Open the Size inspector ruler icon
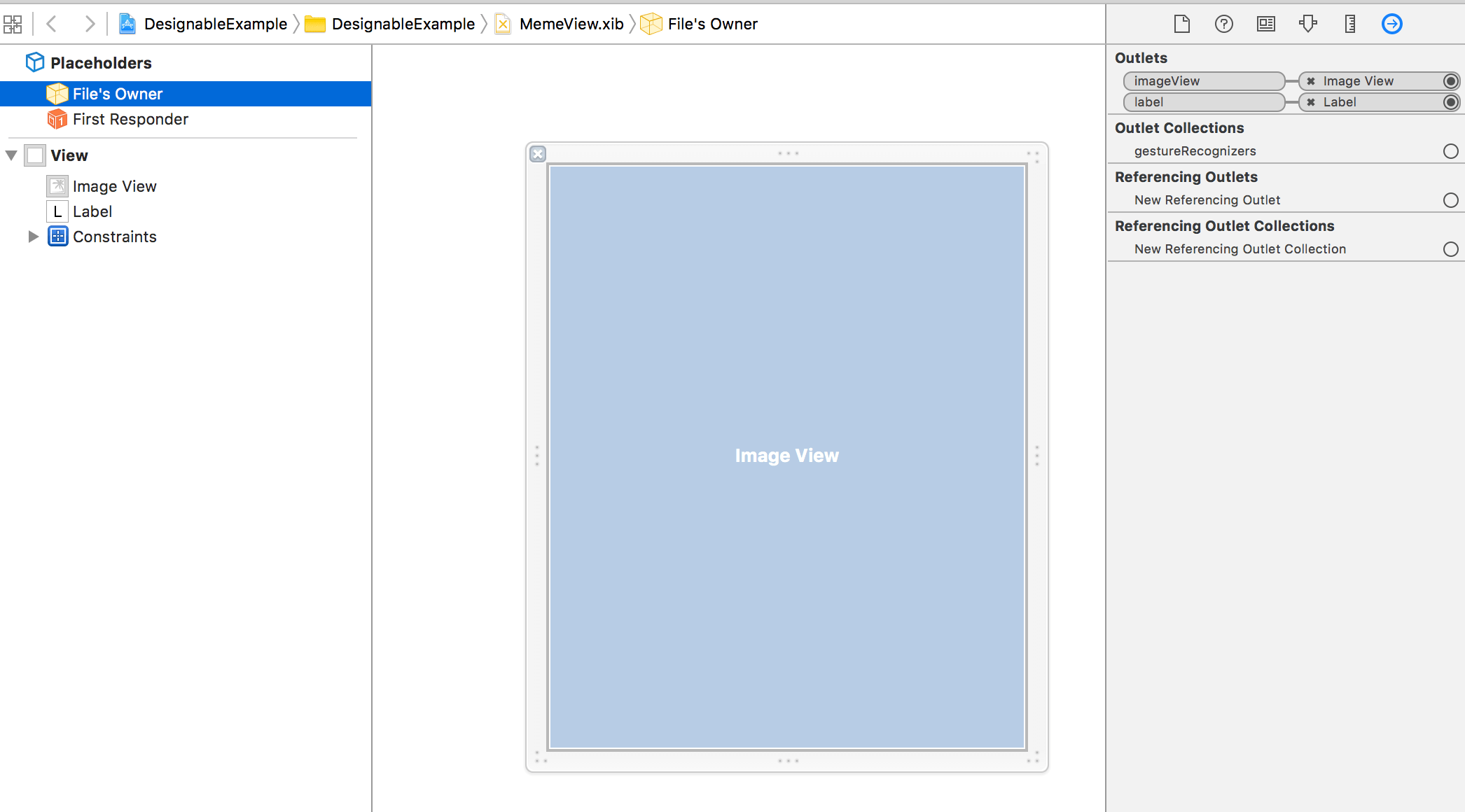 click(x=1349, y=24)
